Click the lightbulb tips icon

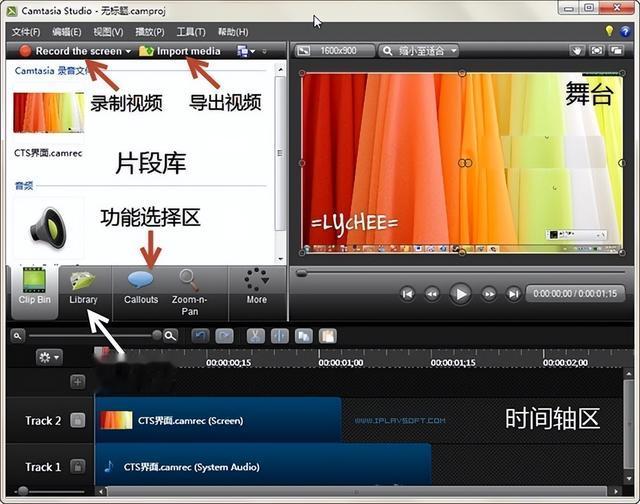(609, 31)
